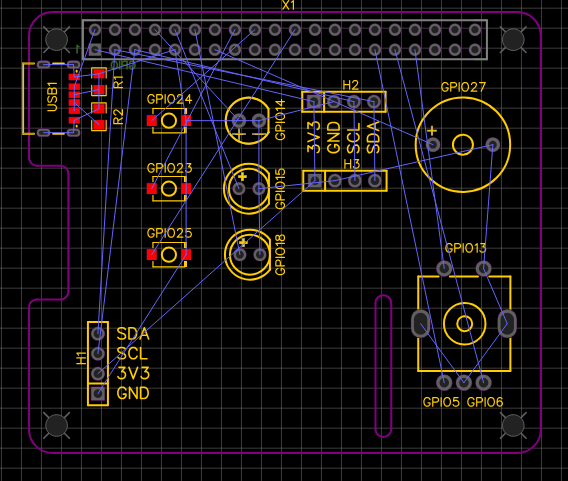Click the R1 resistor top pad
Screen dimensions: 568x481
point(99,74)
